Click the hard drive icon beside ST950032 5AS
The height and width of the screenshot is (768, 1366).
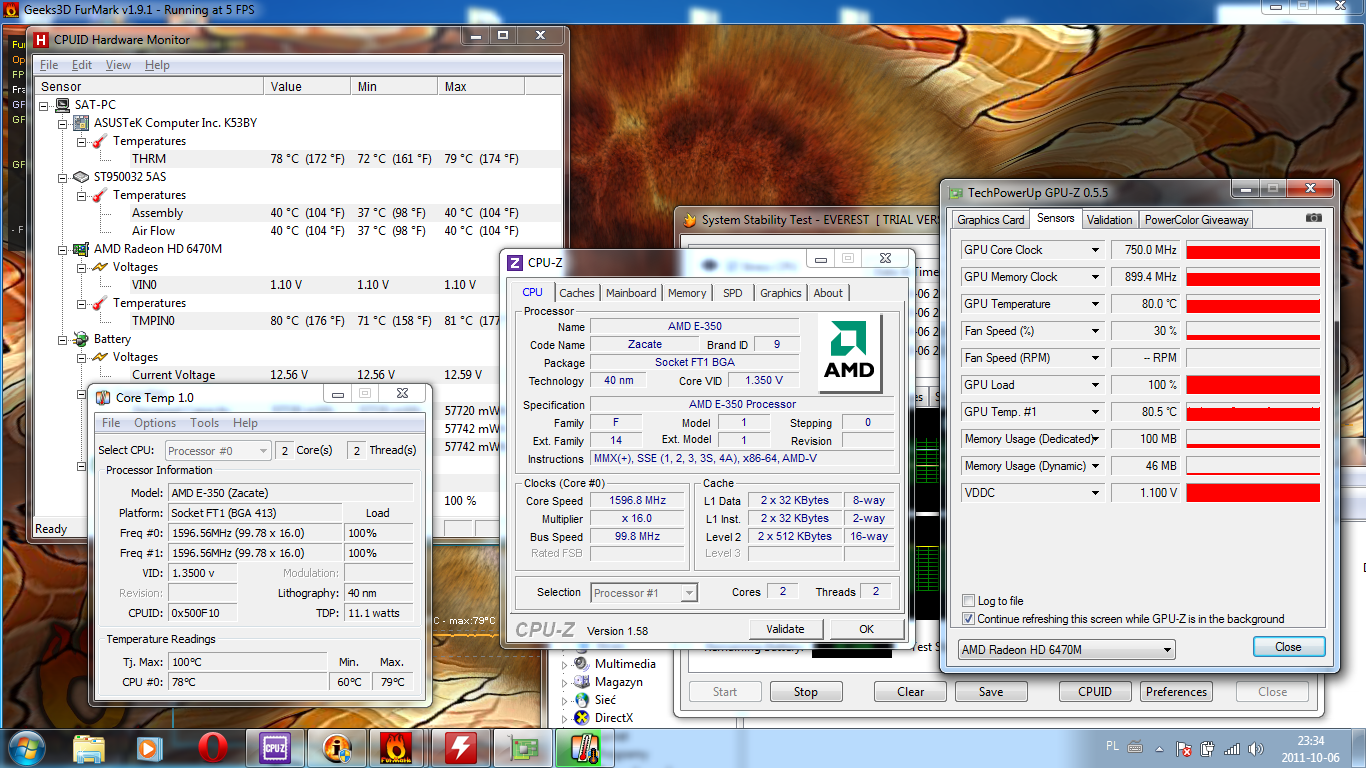(x=81, y=177)
